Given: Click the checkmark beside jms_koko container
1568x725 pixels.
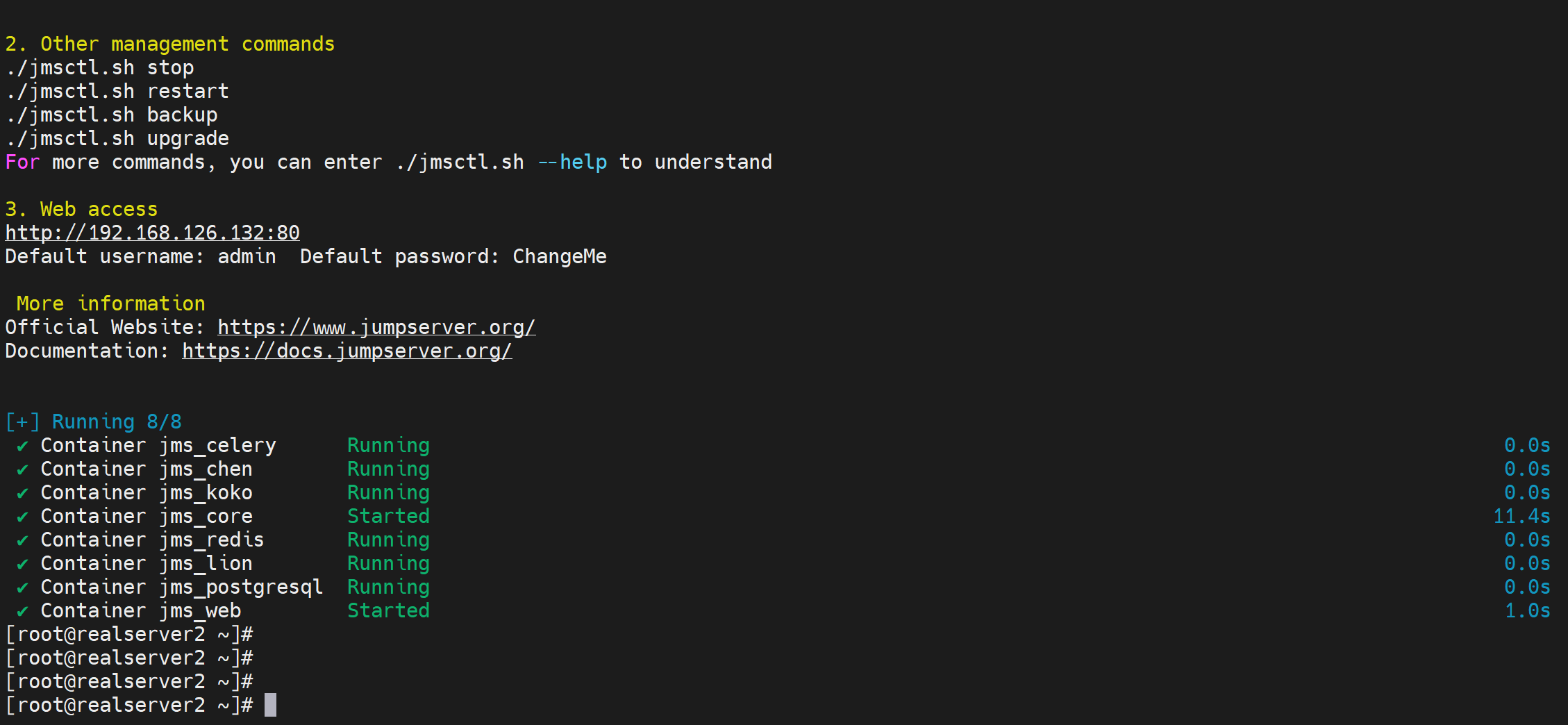Looking at the screenshot, I should (23, 493).
